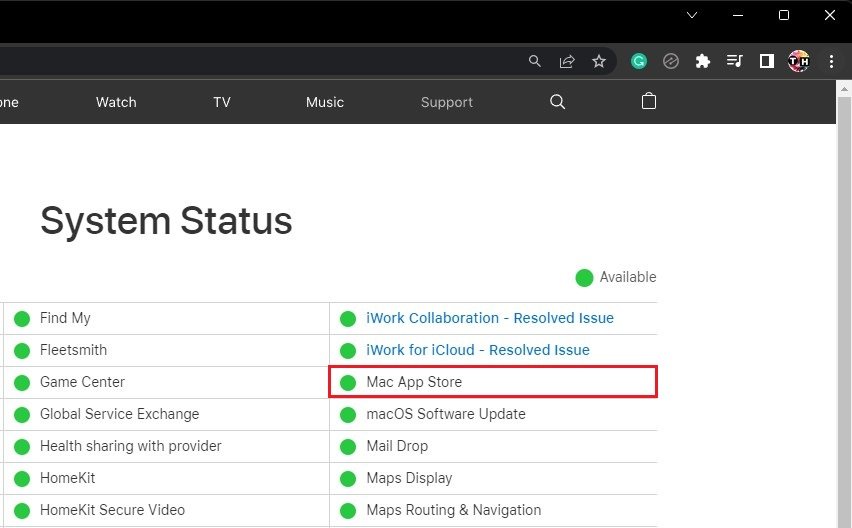Open iWork Collaboration - Resolved Issue link
The height and width of the screenshot is (528, 852).
click(x=490, y=318)
